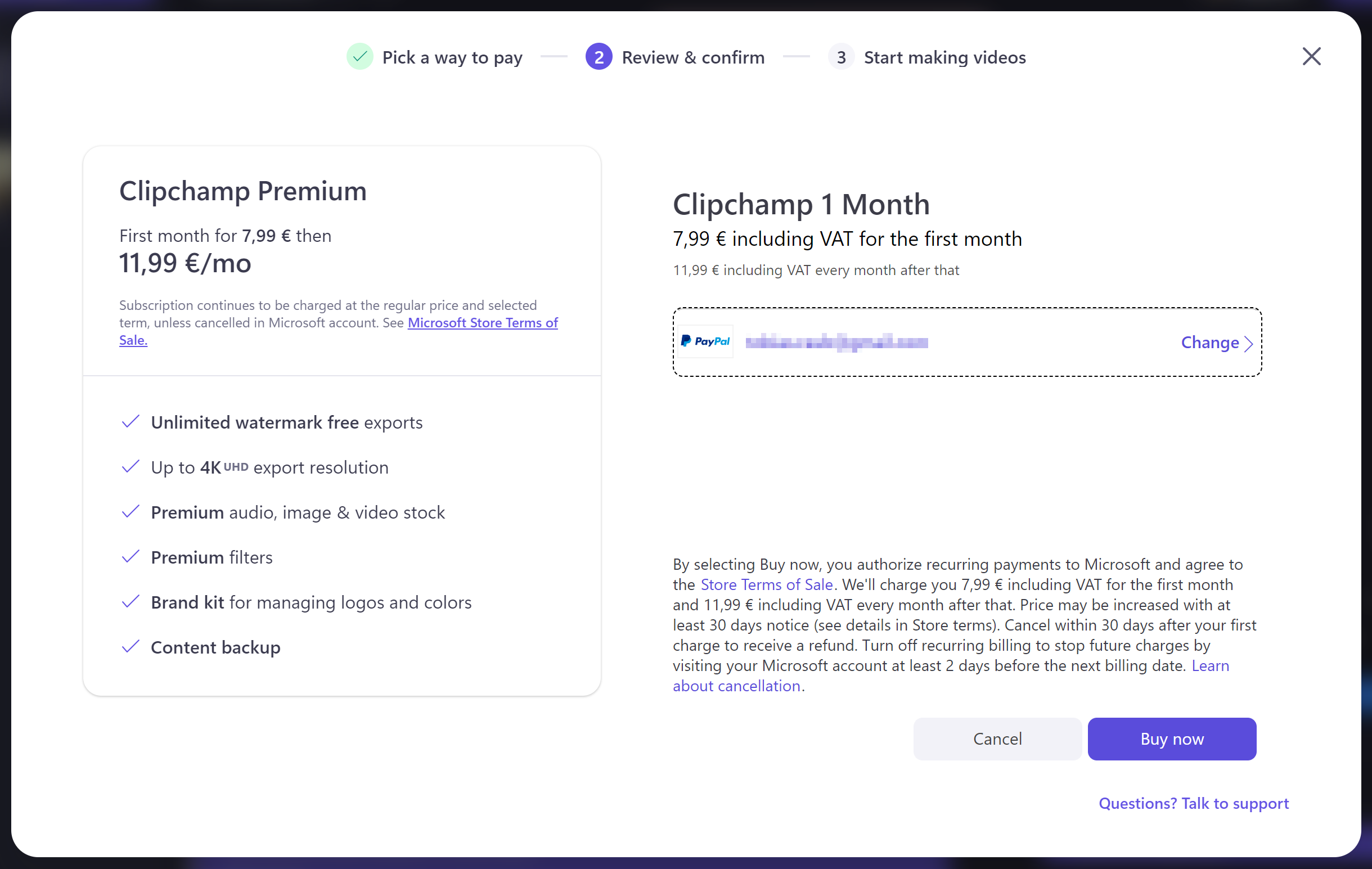Click the Buy now purchase button
Image resolution: width=1372 pixels, height=869 pixels.
click(1172, 738)
